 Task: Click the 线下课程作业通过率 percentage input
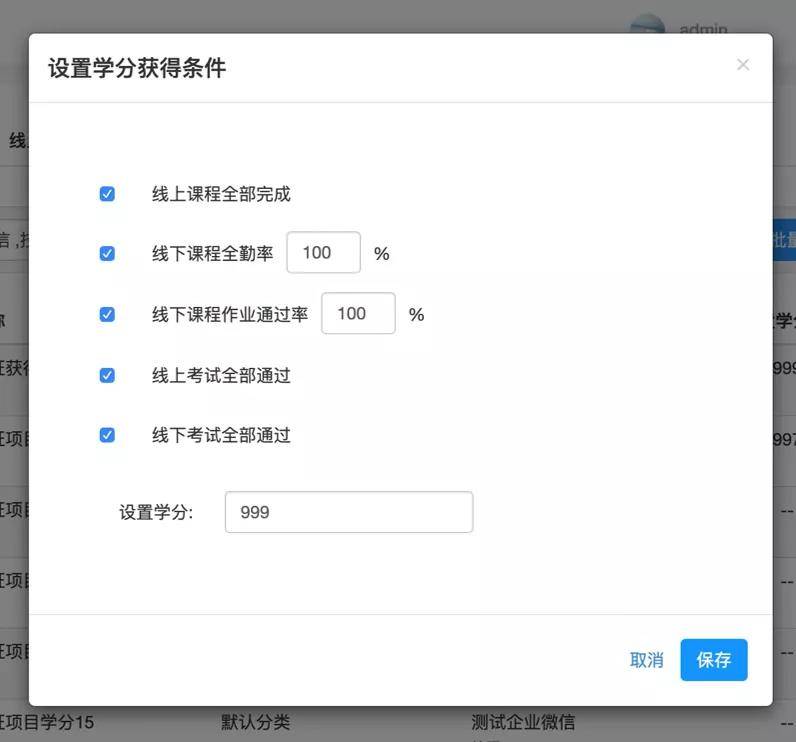(x=358, y=314)
